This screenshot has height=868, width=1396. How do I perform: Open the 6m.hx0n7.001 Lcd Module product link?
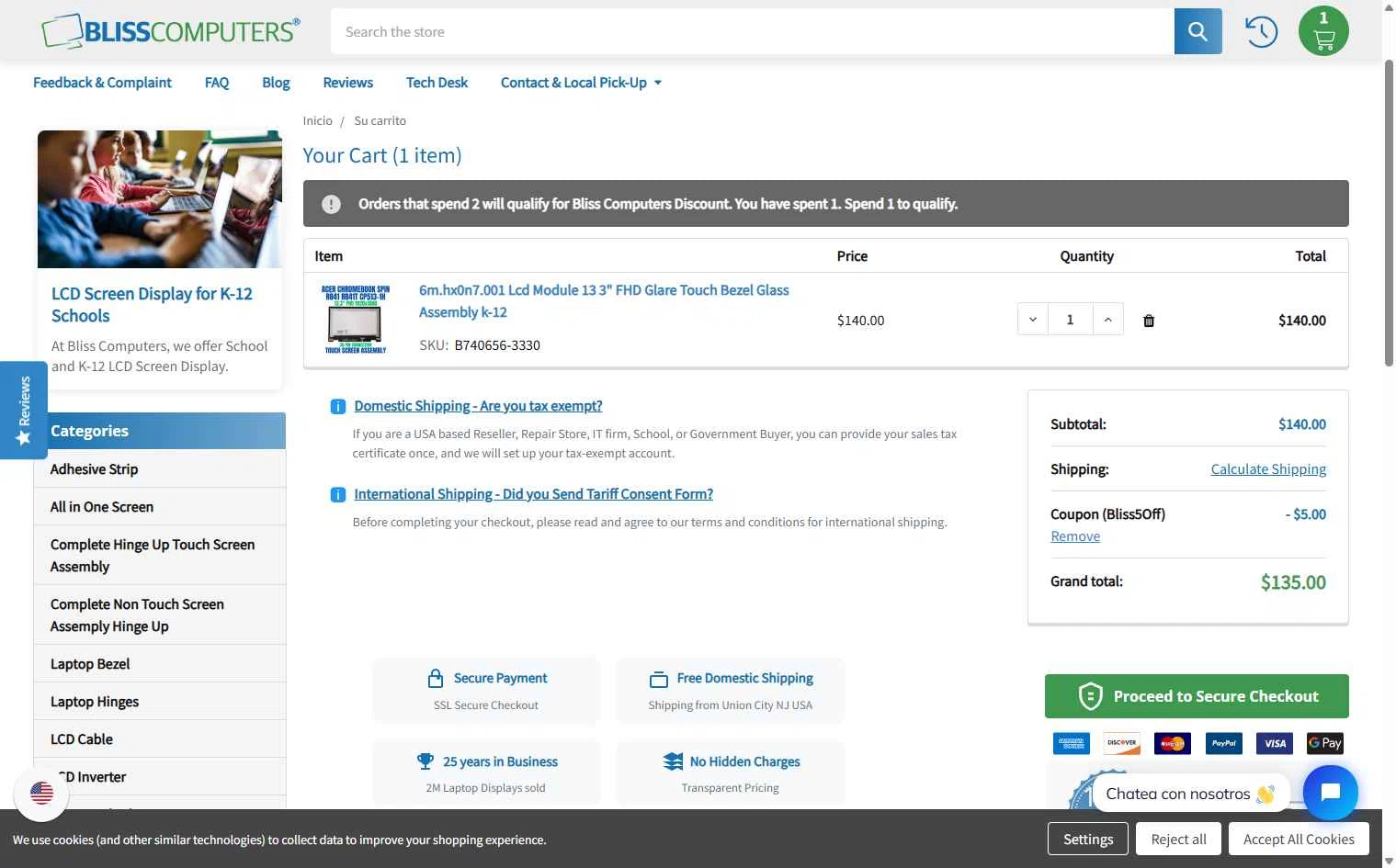tap(604, 301)
